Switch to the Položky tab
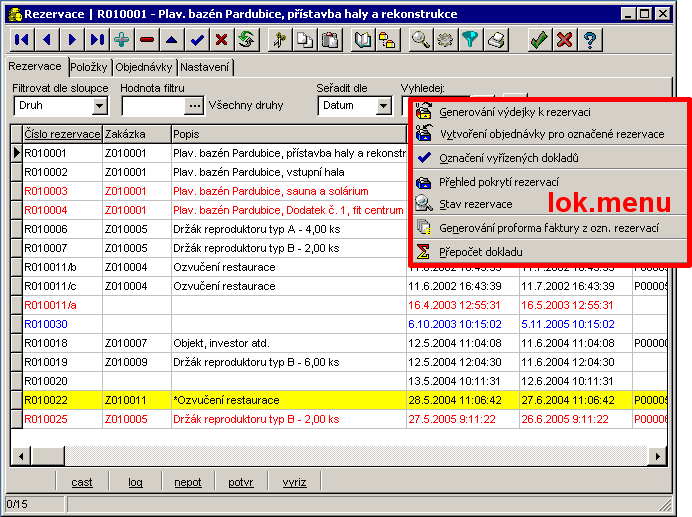The image size is (692, 517). click(88, 67)
